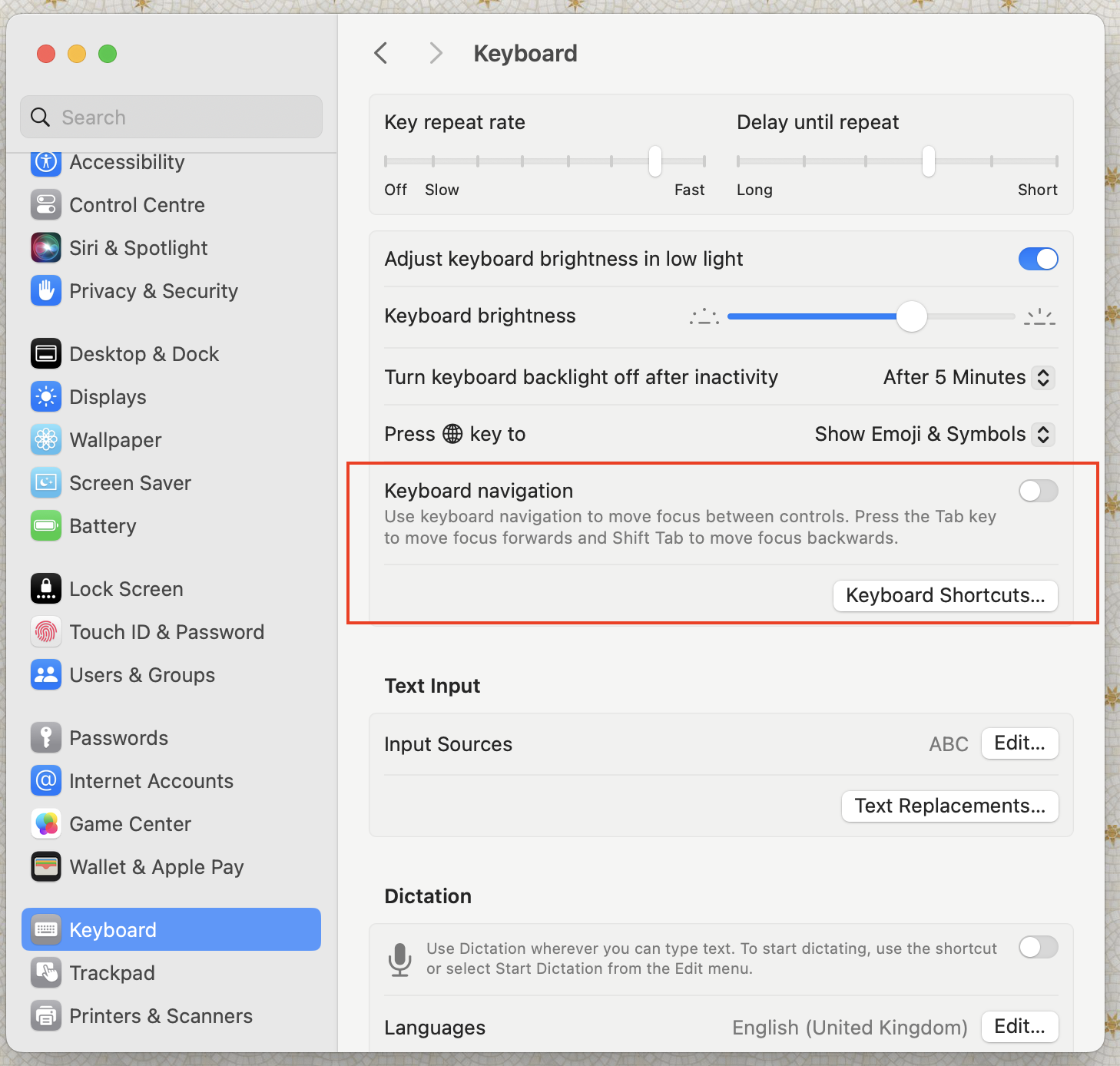The height and width of the screenshot is (1066, 1120).
Task: Select the Siri & Spotlight icon
Action: 46,248
